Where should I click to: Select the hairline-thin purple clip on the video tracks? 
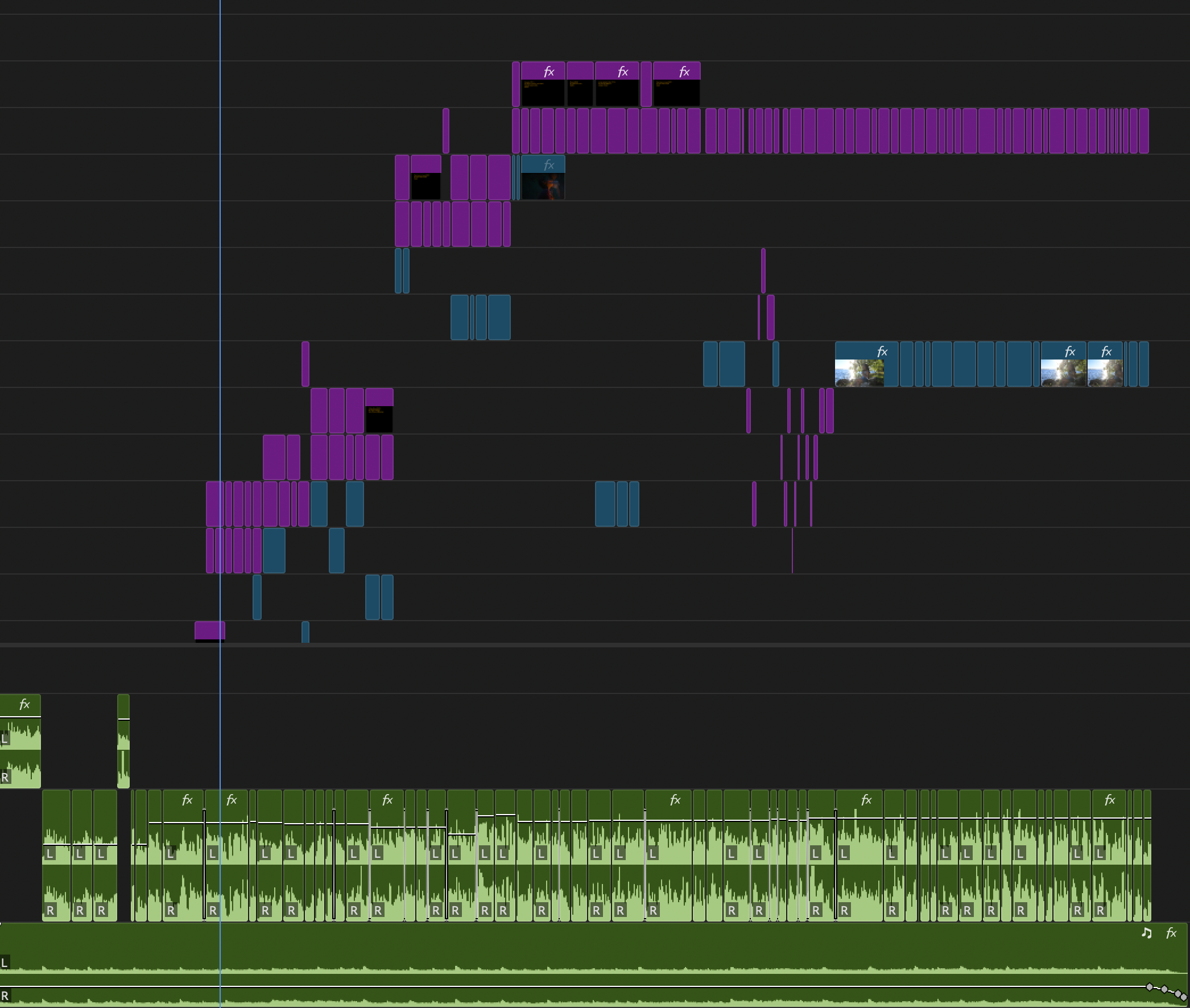792,550
